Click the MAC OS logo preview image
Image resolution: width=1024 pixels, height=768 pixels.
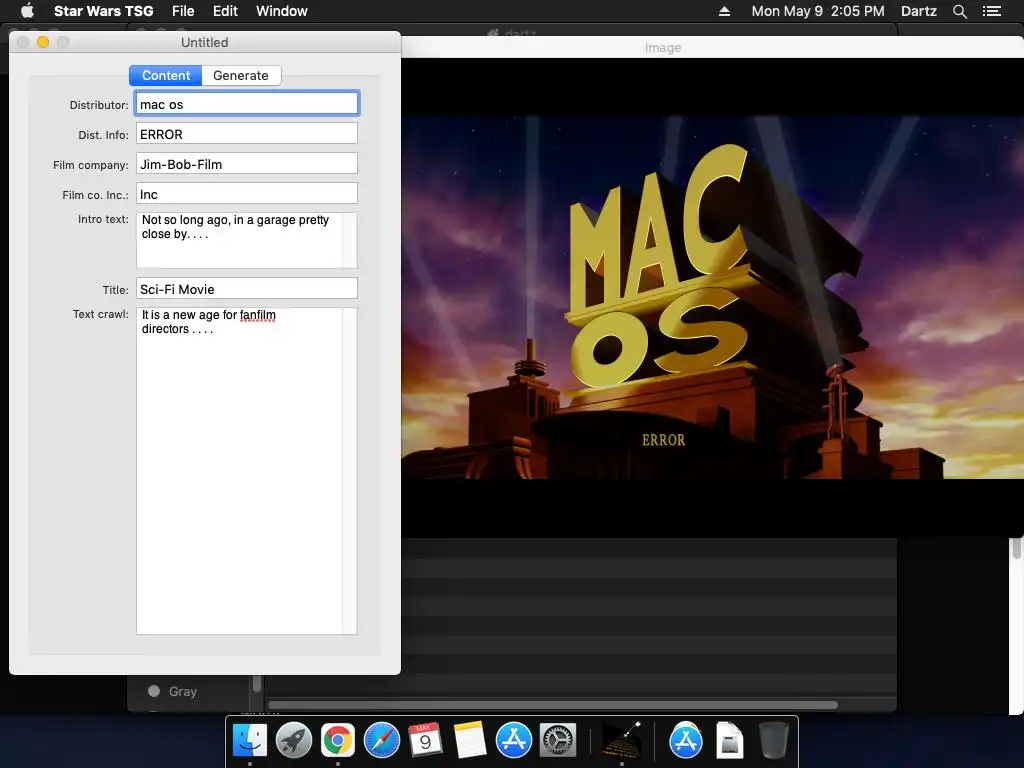point(712,297)
